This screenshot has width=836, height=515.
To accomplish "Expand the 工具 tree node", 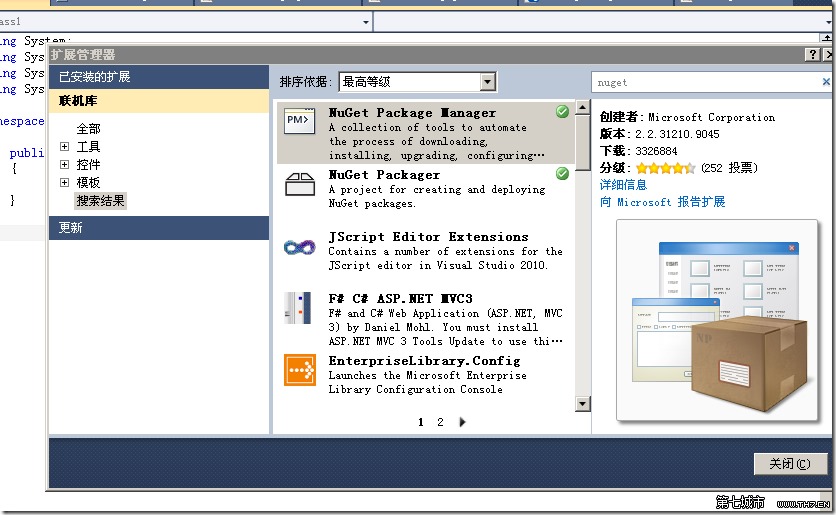I will click(x=65, y=147).
